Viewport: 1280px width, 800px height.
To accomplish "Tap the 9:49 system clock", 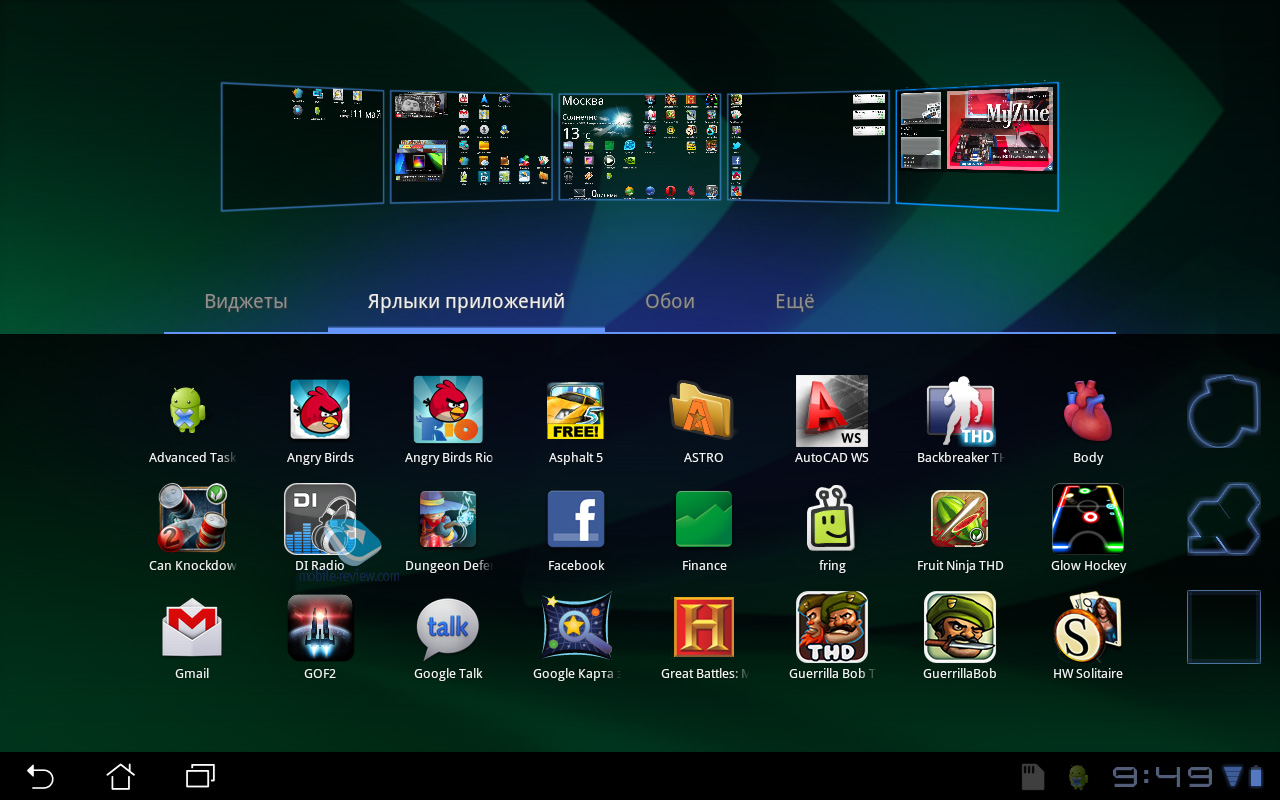I will [1162, 776].
